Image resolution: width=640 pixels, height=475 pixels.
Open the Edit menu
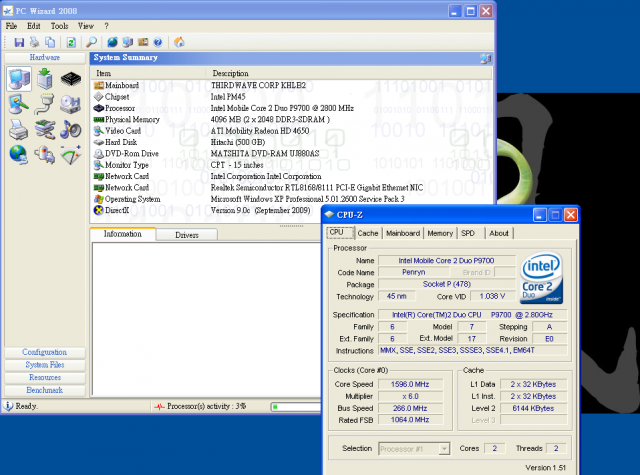tap(33, 26)
